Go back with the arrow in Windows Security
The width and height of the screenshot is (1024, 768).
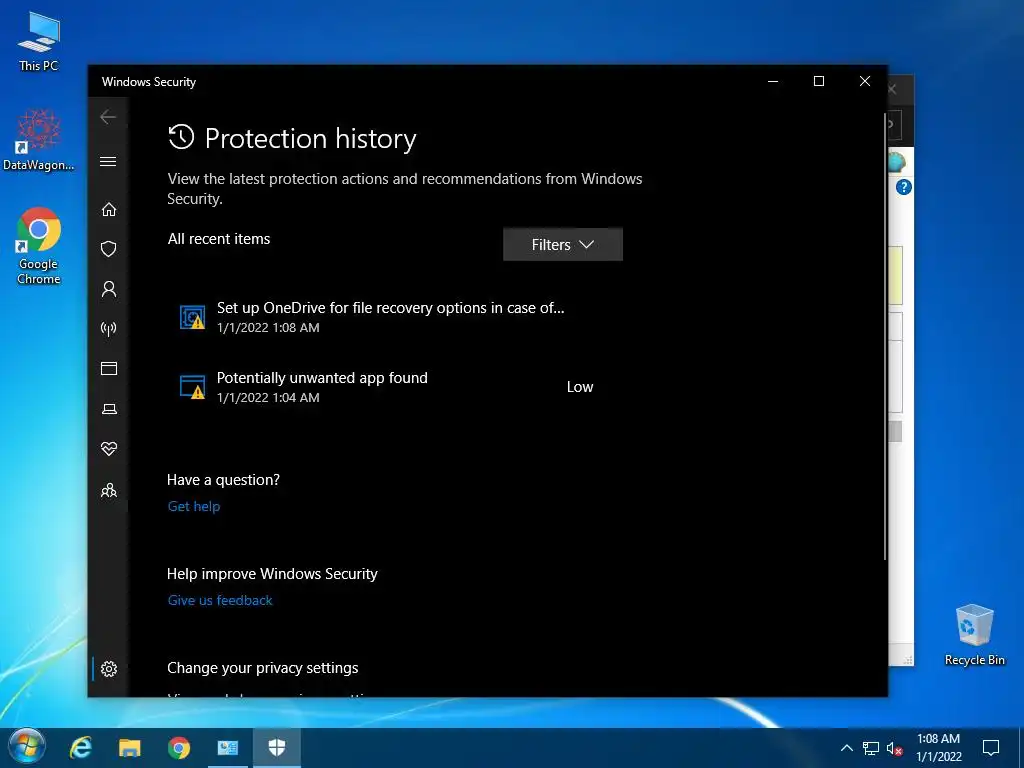point(108,117)
